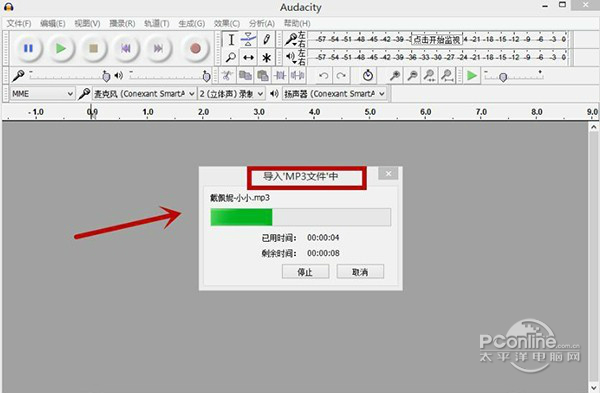Screen dimensions: 600x393
Task: Click the 点击开始监视 recording meter area
Action: 437,39
